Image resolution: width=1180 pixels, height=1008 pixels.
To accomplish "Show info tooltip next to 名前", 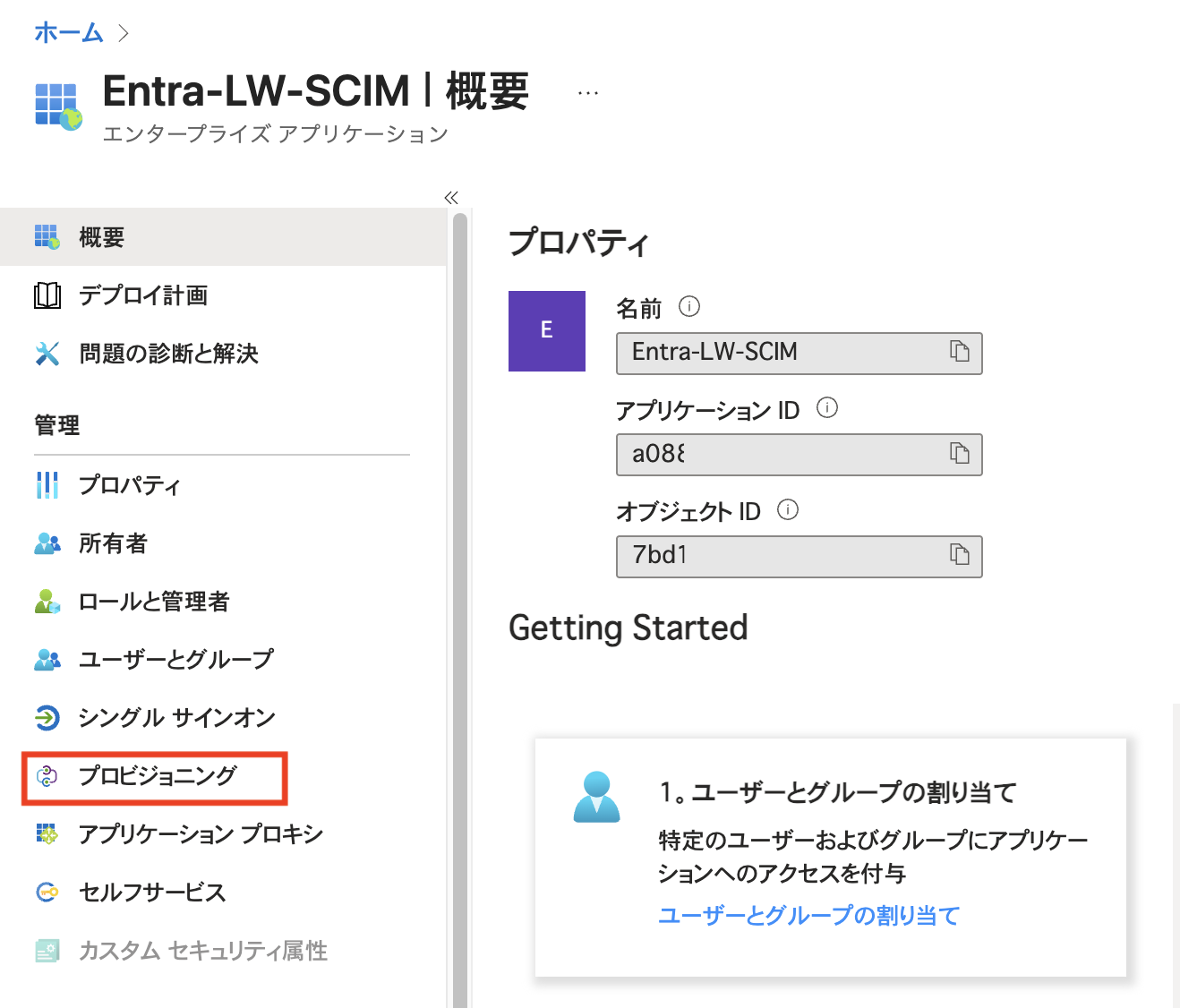I will [688, 306].
